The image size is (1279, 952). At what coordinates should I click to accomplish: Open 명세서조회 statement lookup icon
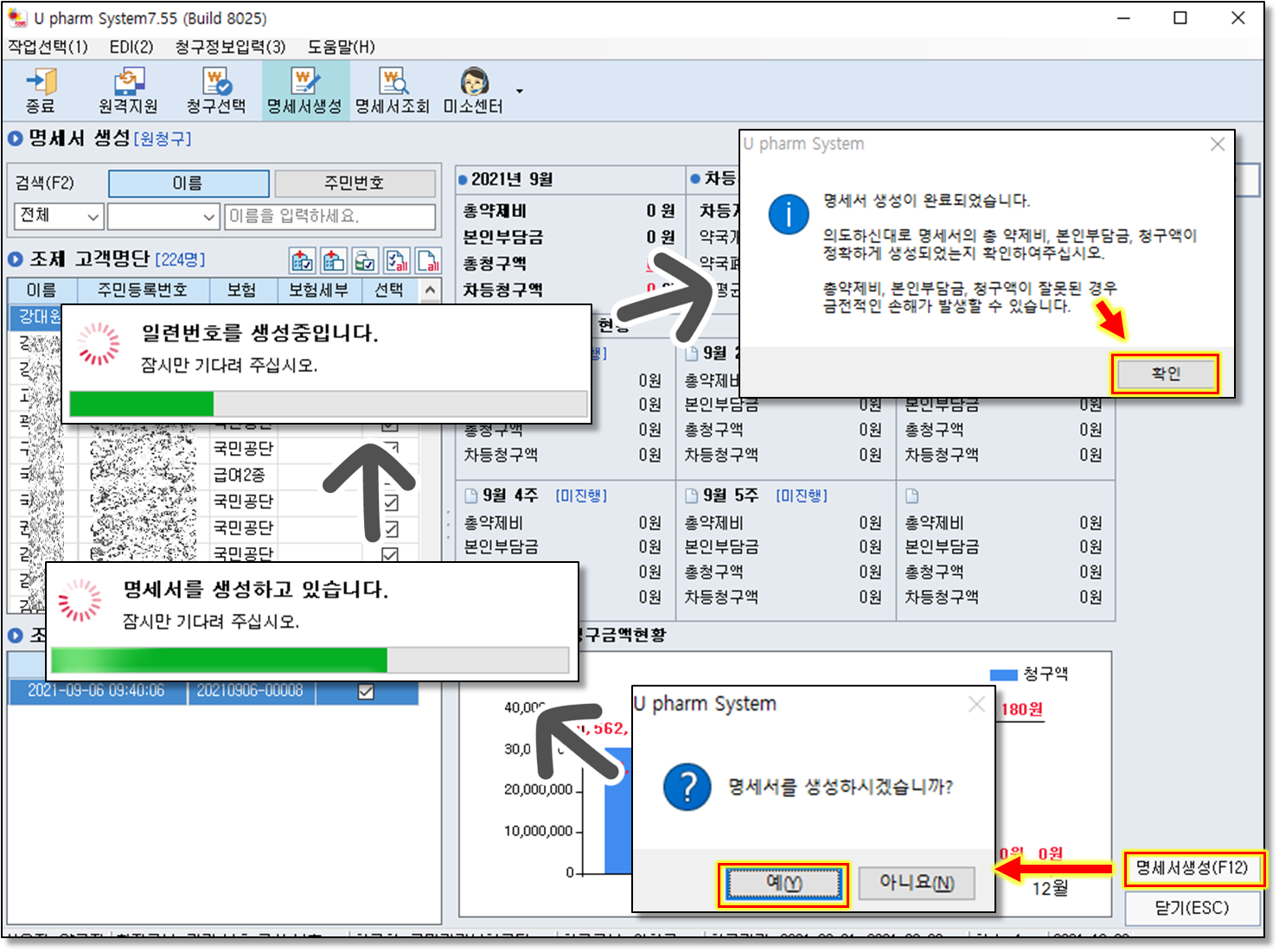(x=392, y=90)
